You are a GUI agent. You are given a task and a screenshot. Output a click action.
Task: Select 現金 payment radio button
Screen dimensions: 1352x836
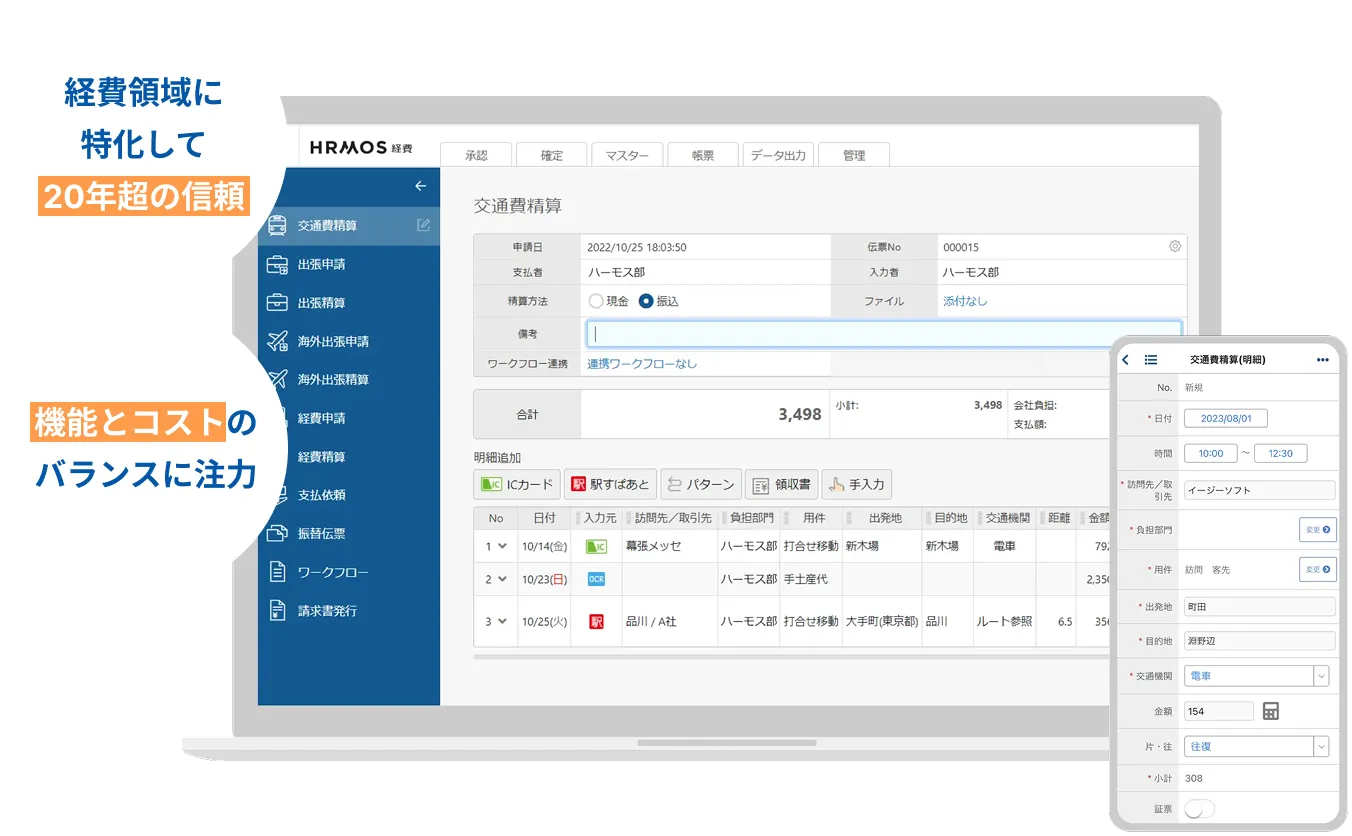pyautogui.click(x=596, y=301)
